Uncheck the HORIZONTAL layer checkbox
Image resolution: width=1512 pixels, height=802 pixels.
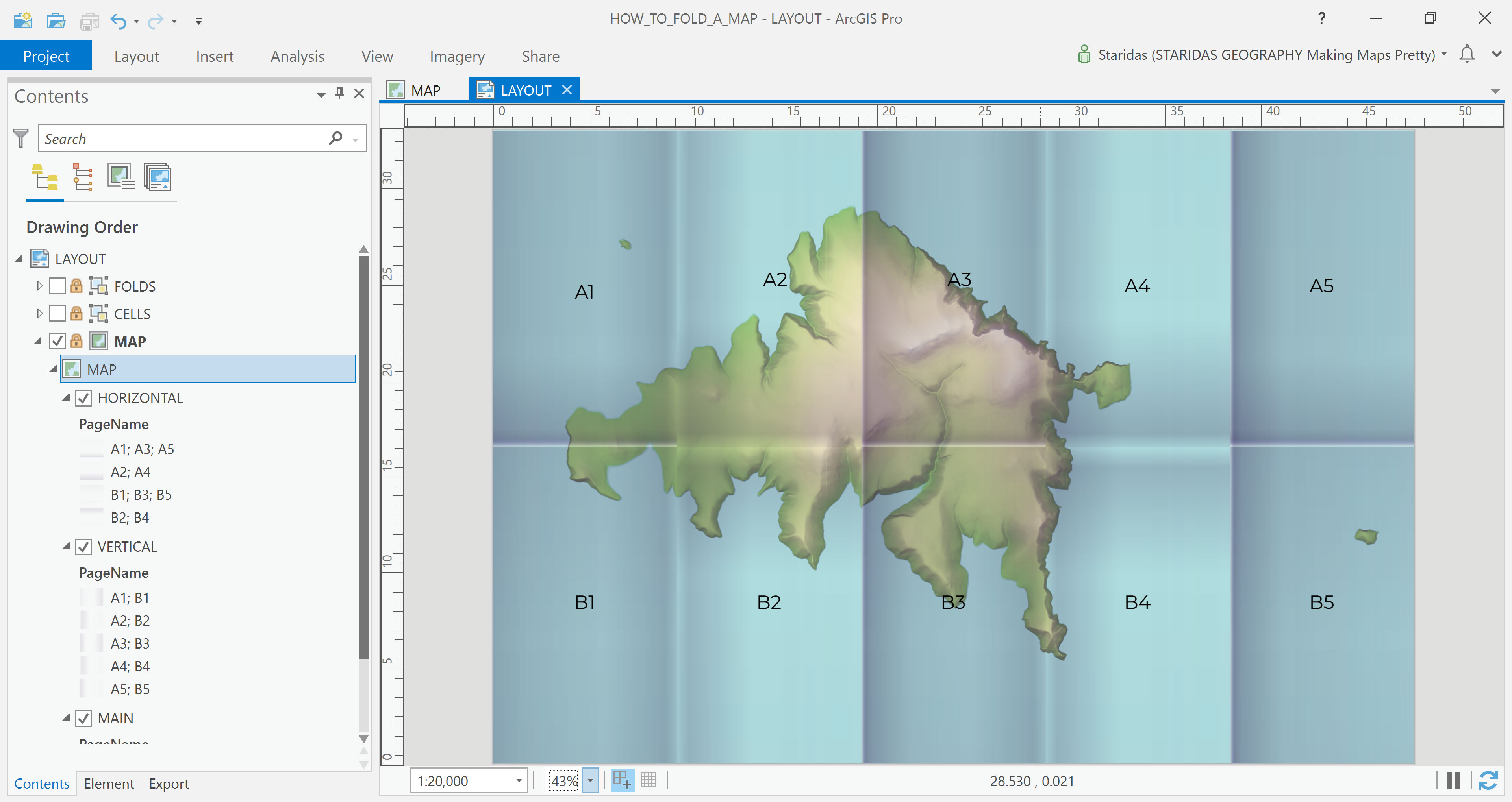pos(83,398)
